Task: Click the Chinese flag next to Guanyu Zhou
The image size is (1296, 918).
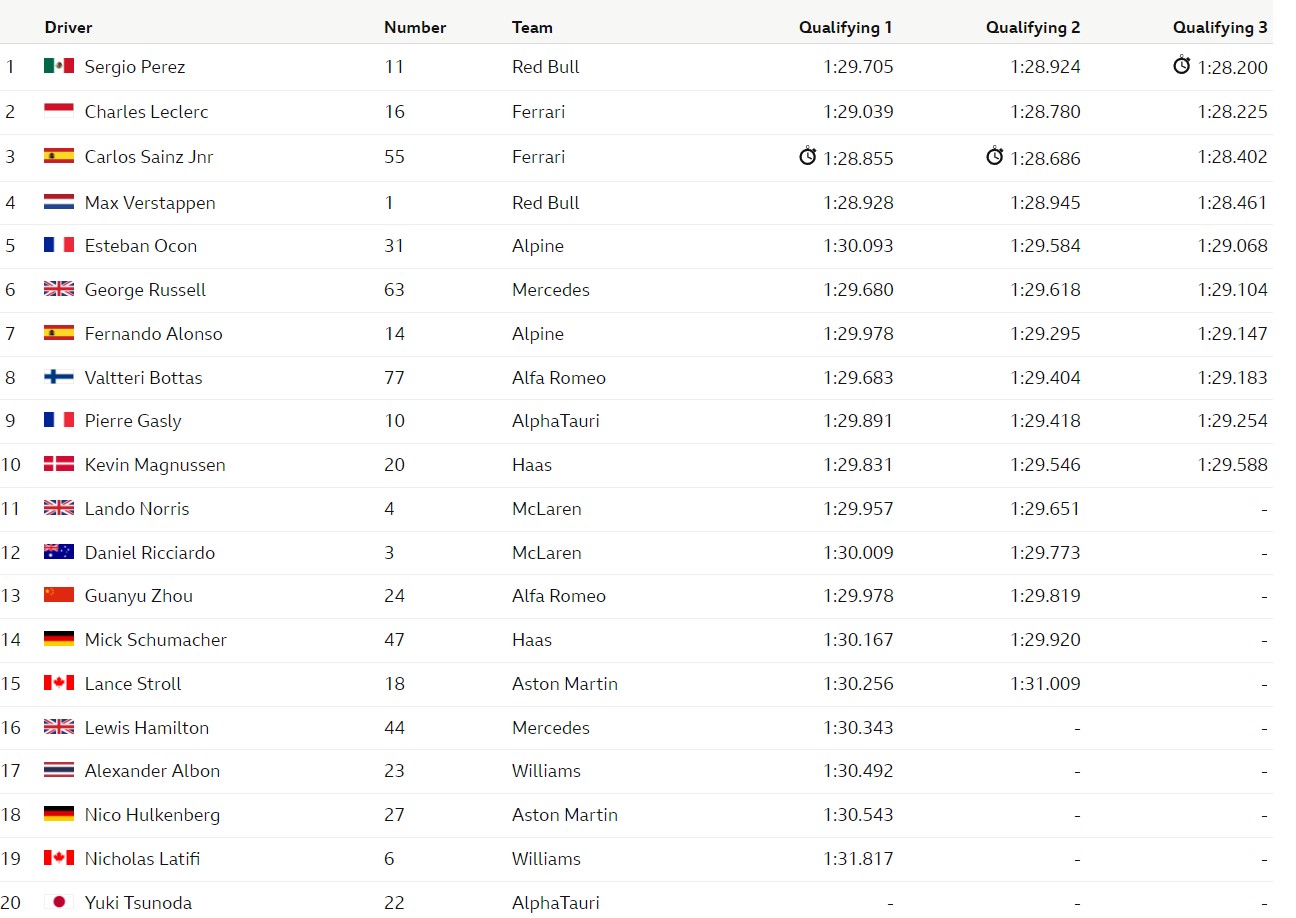Action: pos(59,595)
